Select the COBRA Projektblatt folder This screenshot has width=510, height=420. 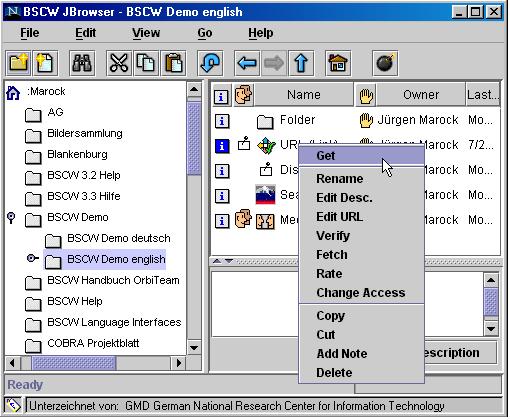(x=82, y=344)
